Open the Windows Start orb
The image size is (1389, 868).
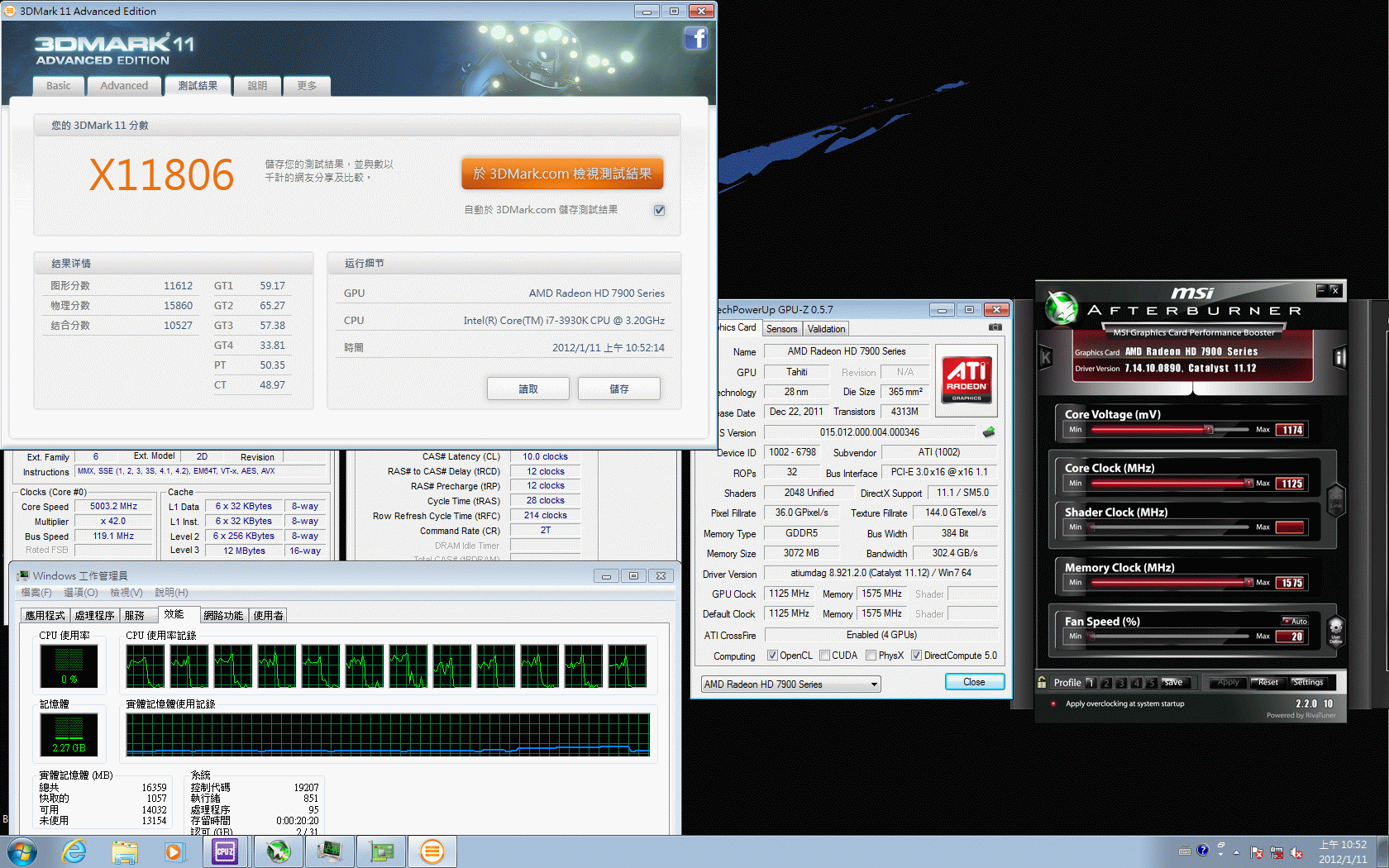21,851
